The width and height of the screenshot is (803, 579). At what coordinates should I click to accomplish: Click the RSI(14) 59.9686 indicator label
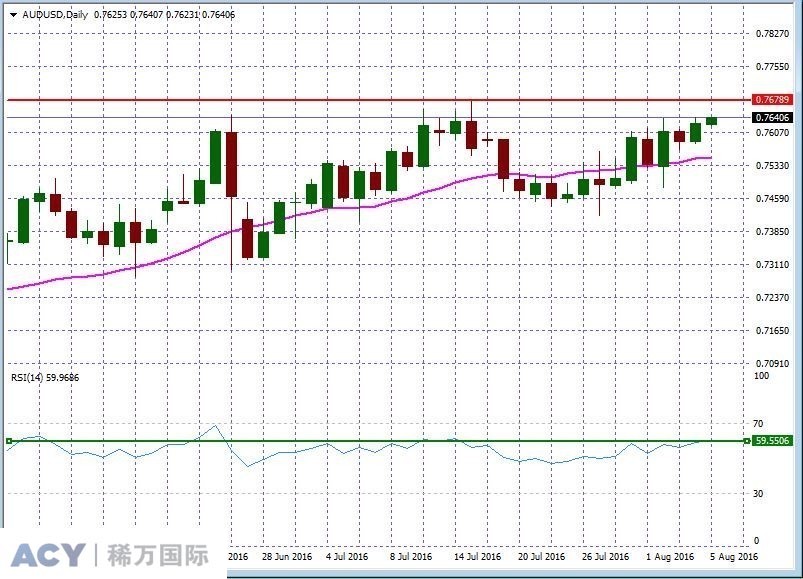pos(45,378)
